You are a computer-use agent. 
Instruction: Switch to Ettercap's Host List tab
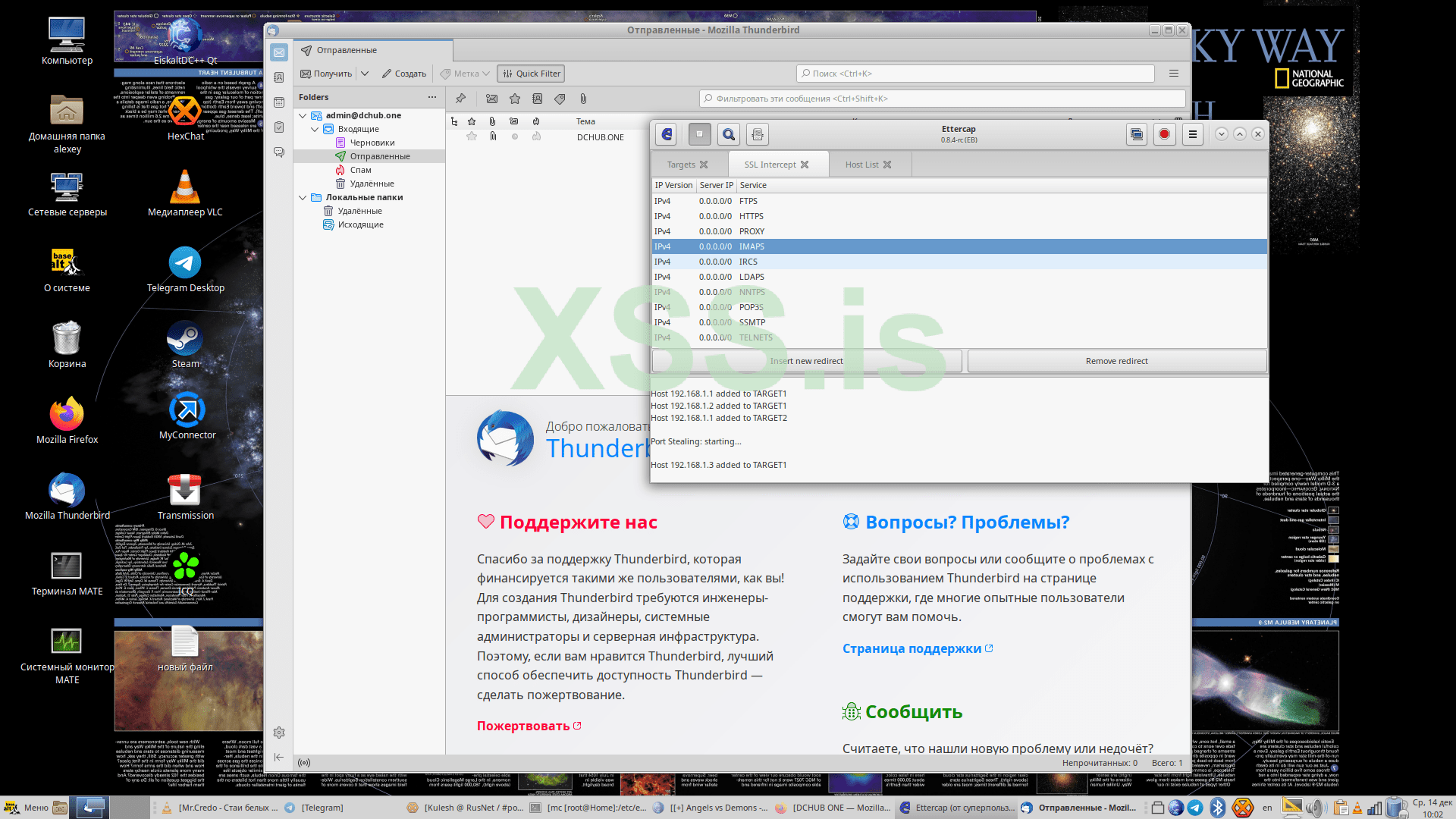point(861,164)
